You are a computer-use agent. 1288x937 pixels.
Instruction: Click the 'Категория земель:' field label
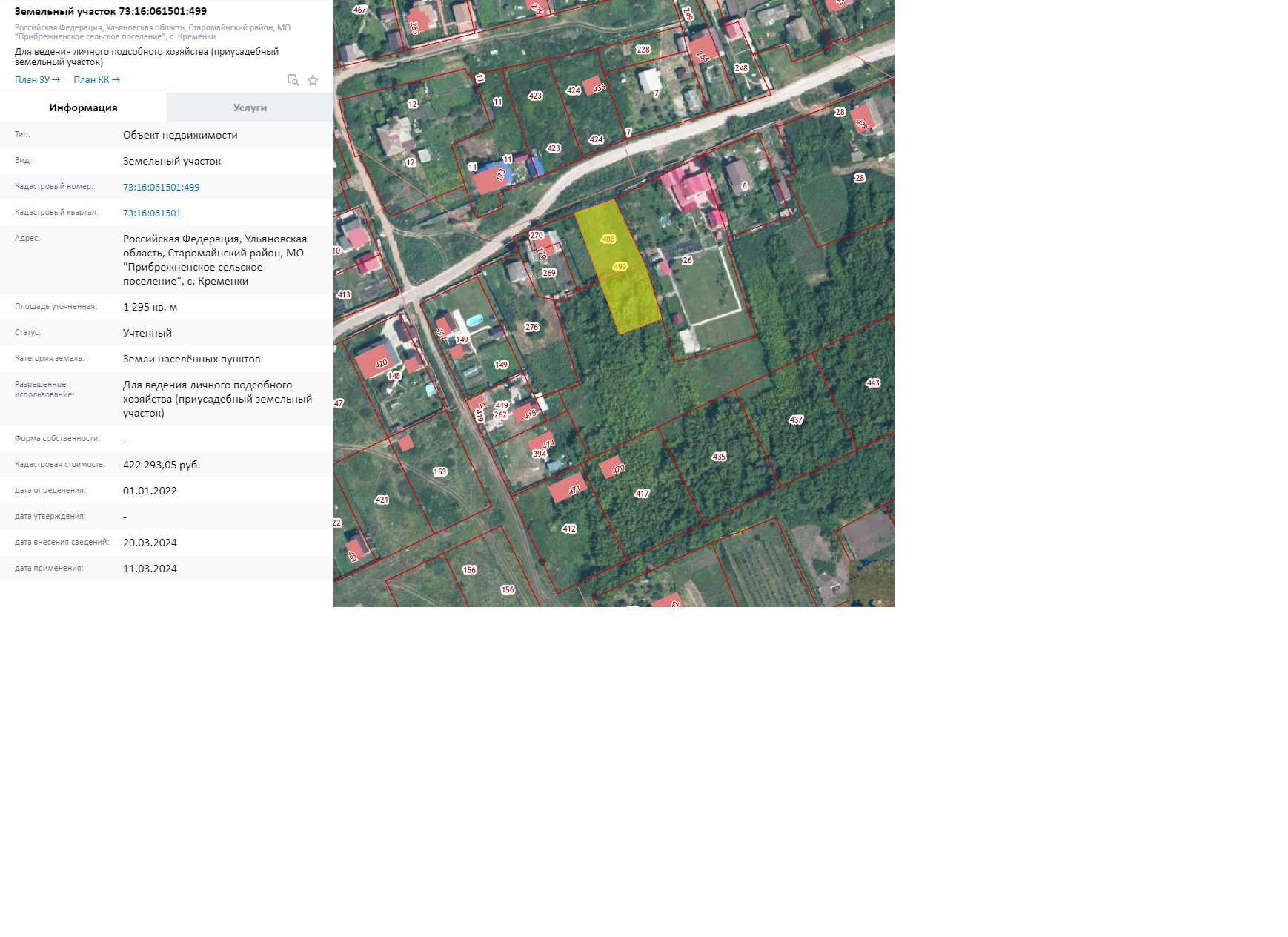click(x=50, y=359)
